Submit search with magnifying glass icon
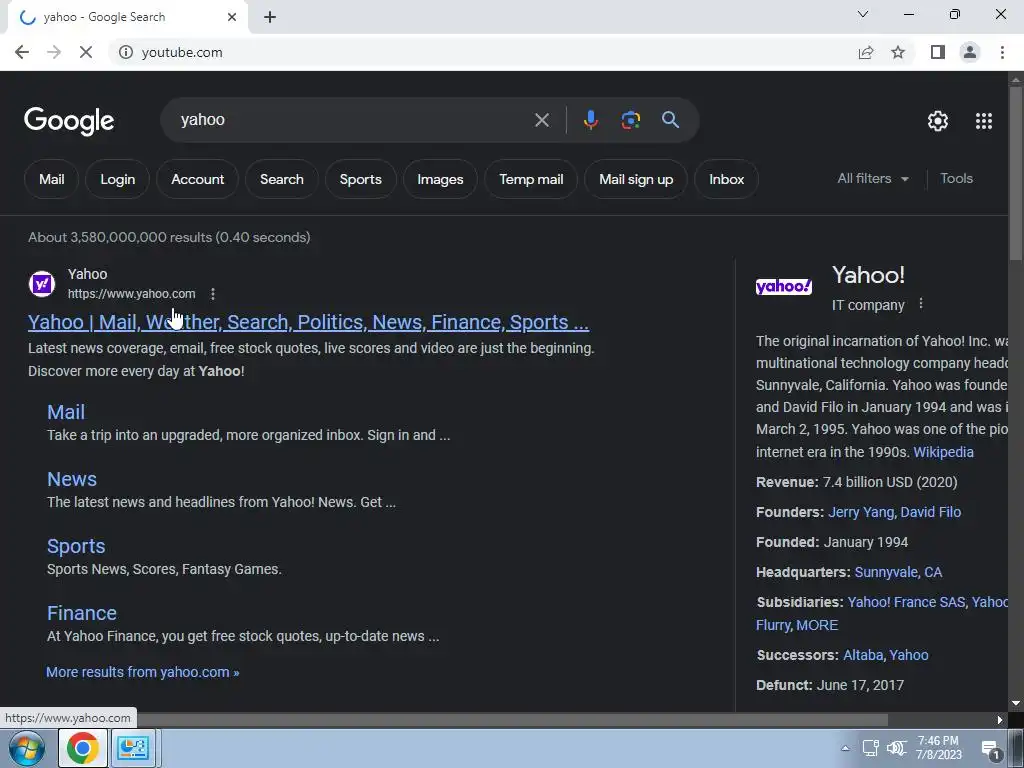1024x768 pixels. 670,120
